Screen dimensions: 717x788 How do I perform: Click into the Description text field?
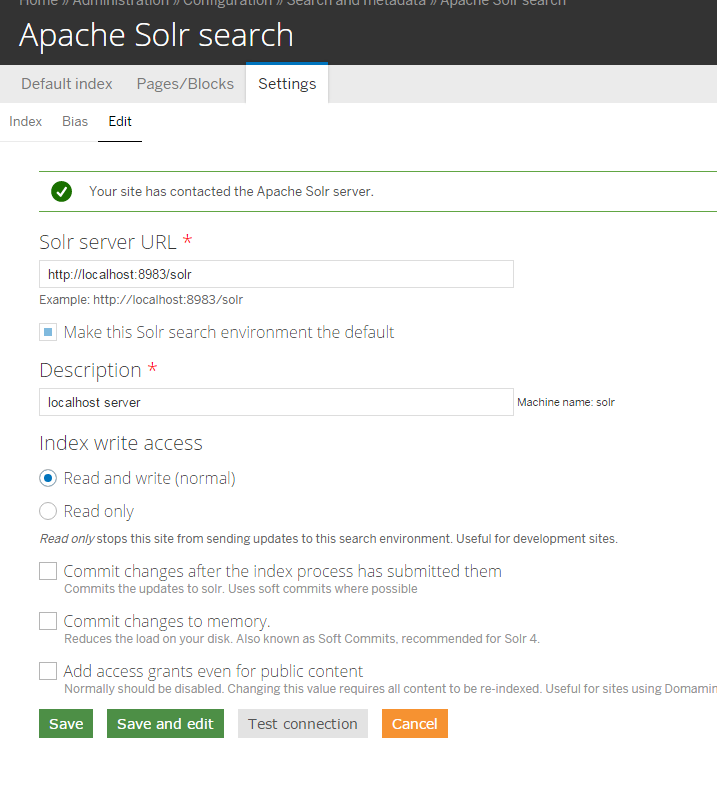pyautogui.click(x=276, y=402)
